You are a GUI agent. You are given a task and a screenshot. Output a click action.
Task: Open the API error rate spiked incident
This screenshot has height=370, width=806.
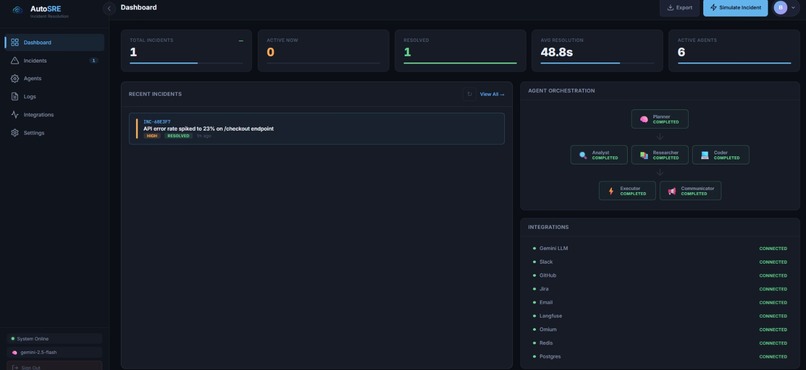point(317,128)
